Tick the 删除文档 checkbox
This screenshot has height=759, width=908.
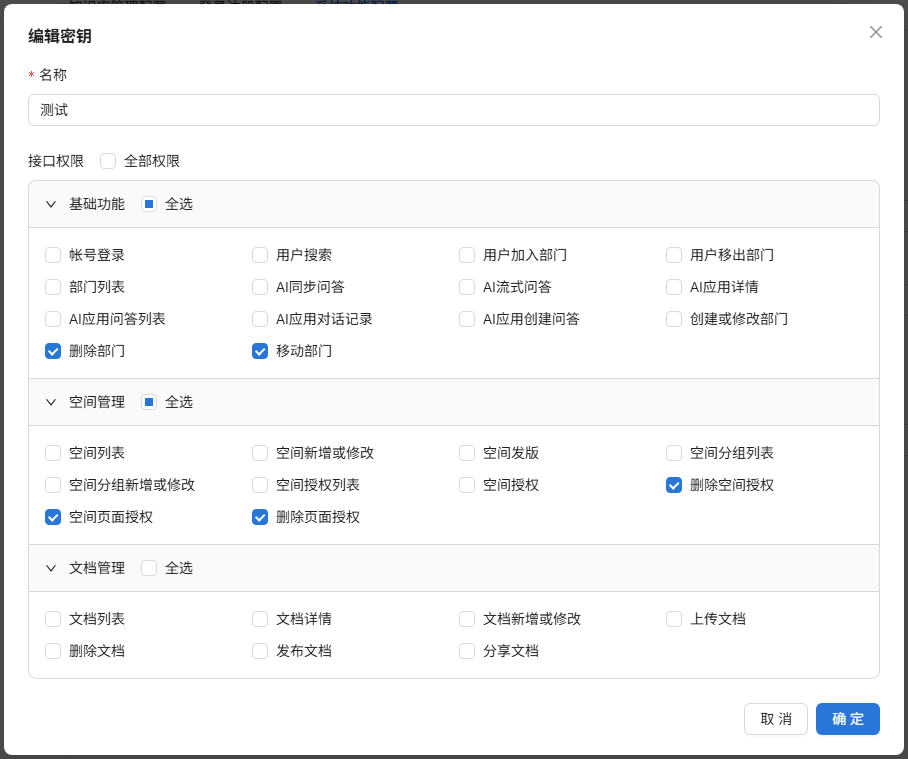[x=53, y=651]
